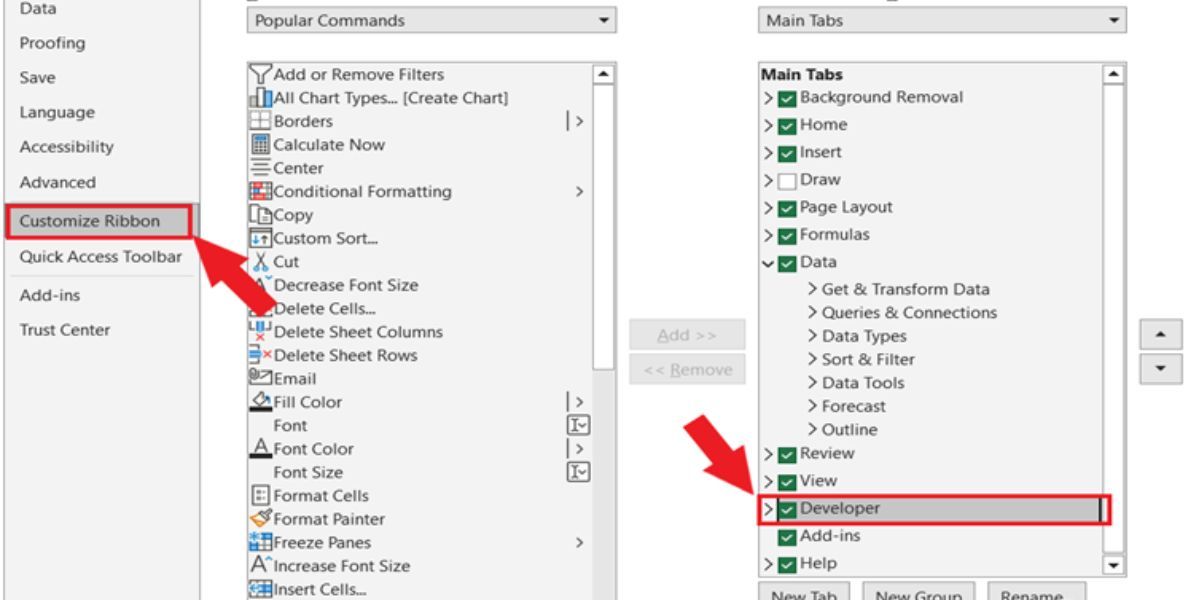This screenshot has width=1200, height=600.
Task: Enable the Draw tab checkbox
Action: (x=787, y=180)
